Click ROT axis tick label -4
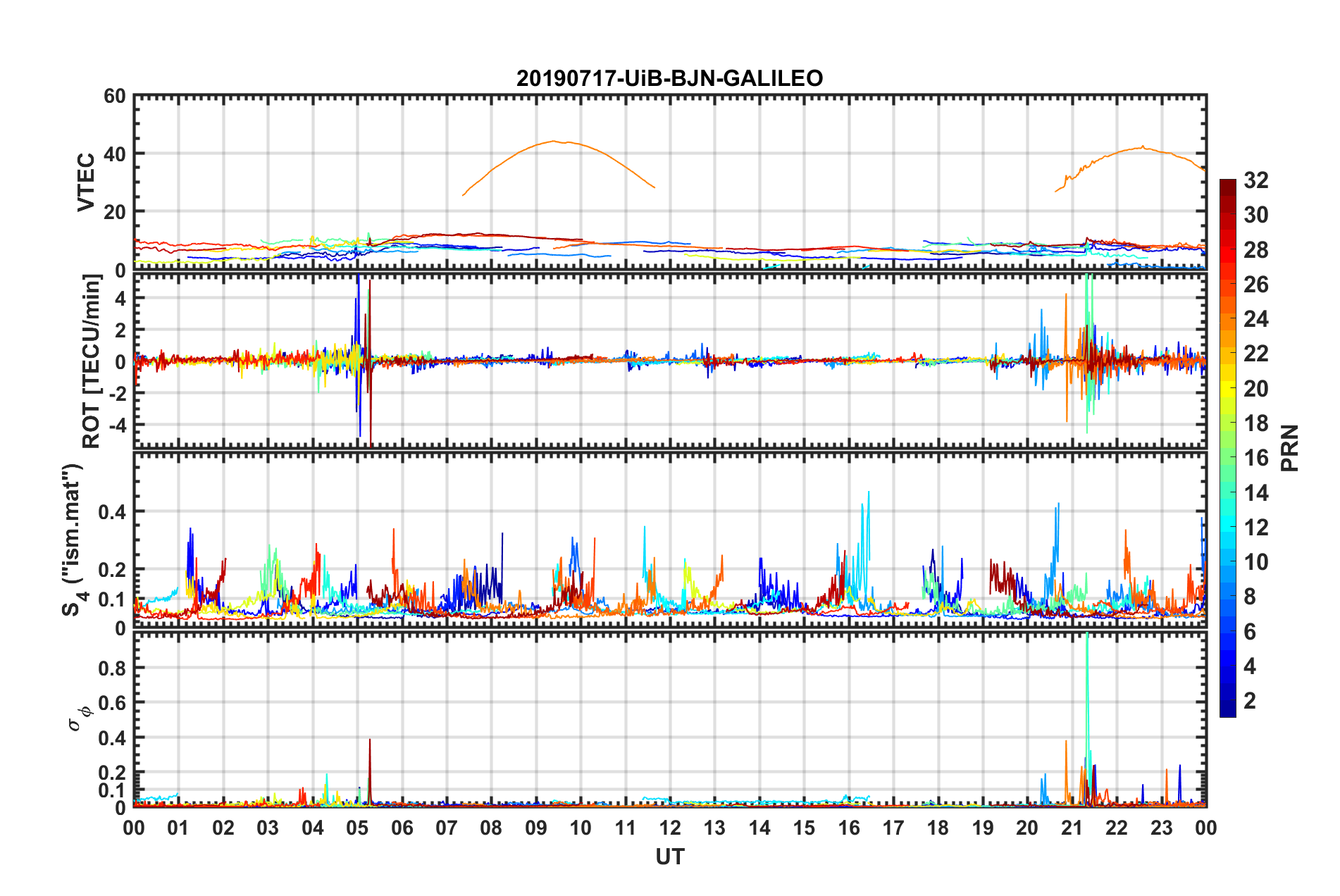This screenshot has height=896, width=1340. click(119, 425)
